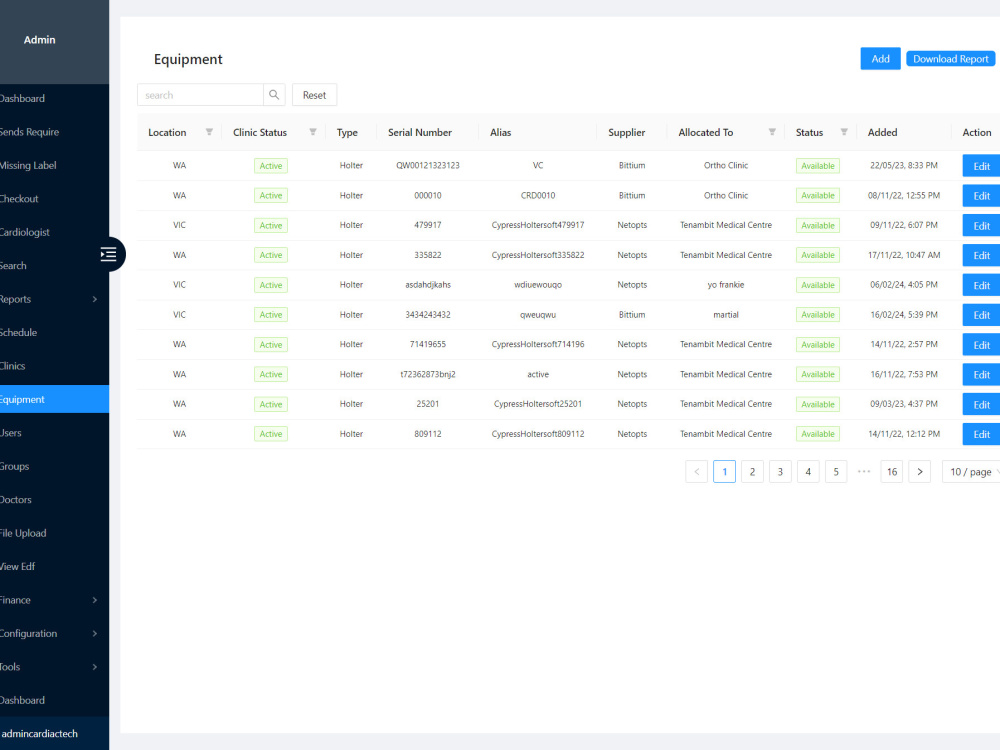
Task: Click the Add button
Action: 880,58
